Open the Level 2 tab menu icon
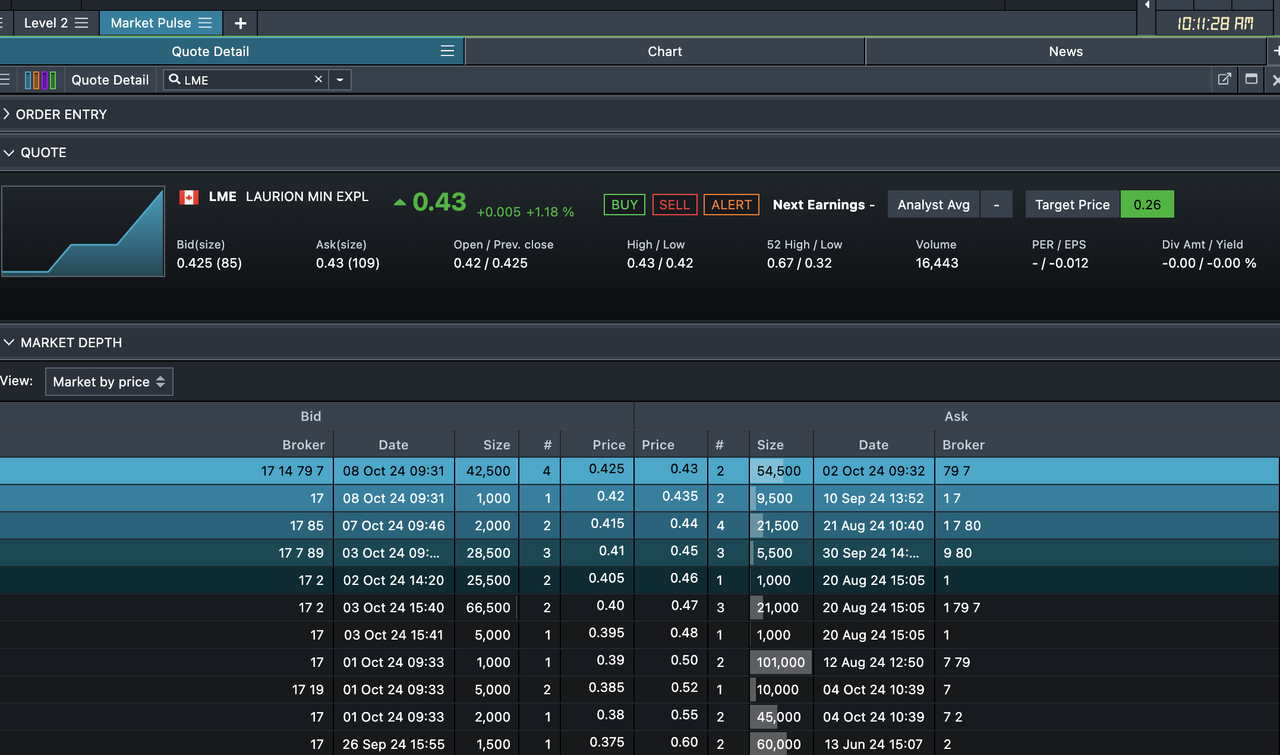The image size is (1280, 755). 81,23
